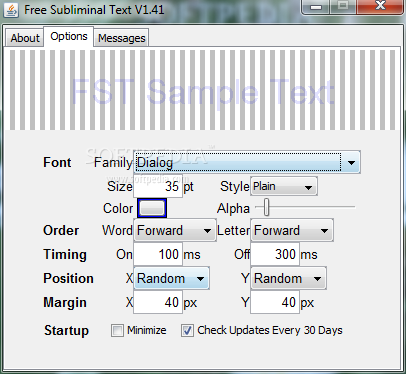The height and width of the screenshot is (374, 406).
Task: Click the Timing On milliseconds field
Action: point(158,254)
